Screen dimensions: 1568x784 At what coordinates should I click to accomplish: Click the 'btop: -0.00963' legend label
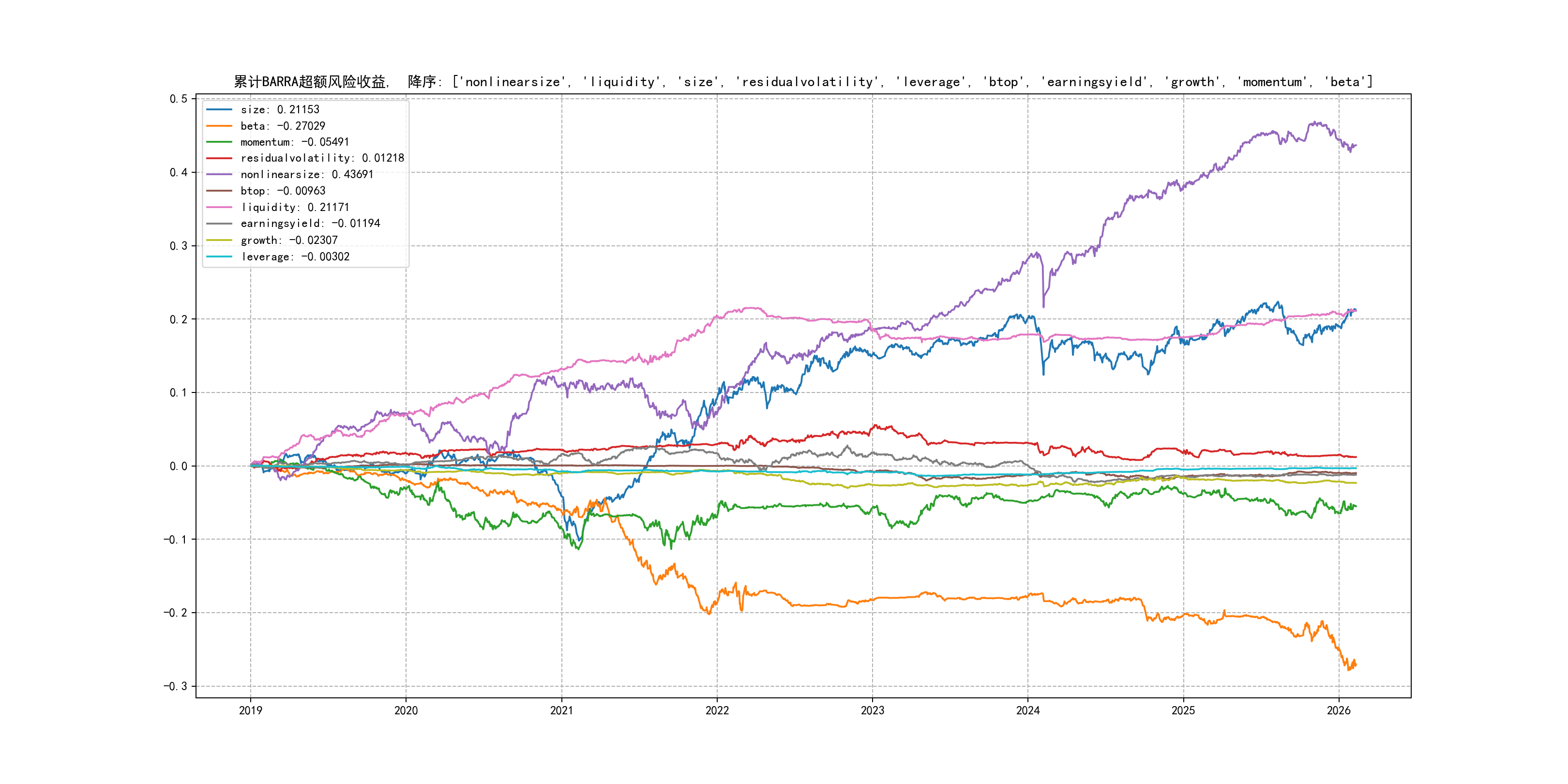283,191
